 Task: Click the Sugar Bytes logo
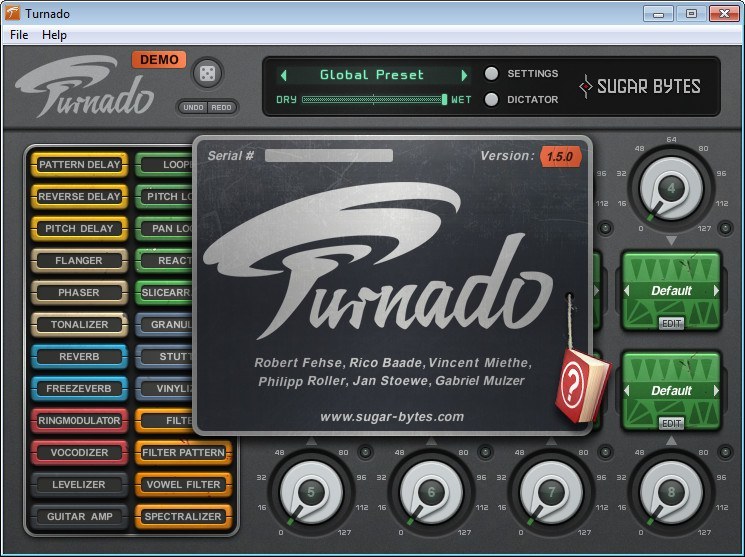click(640, 86)
